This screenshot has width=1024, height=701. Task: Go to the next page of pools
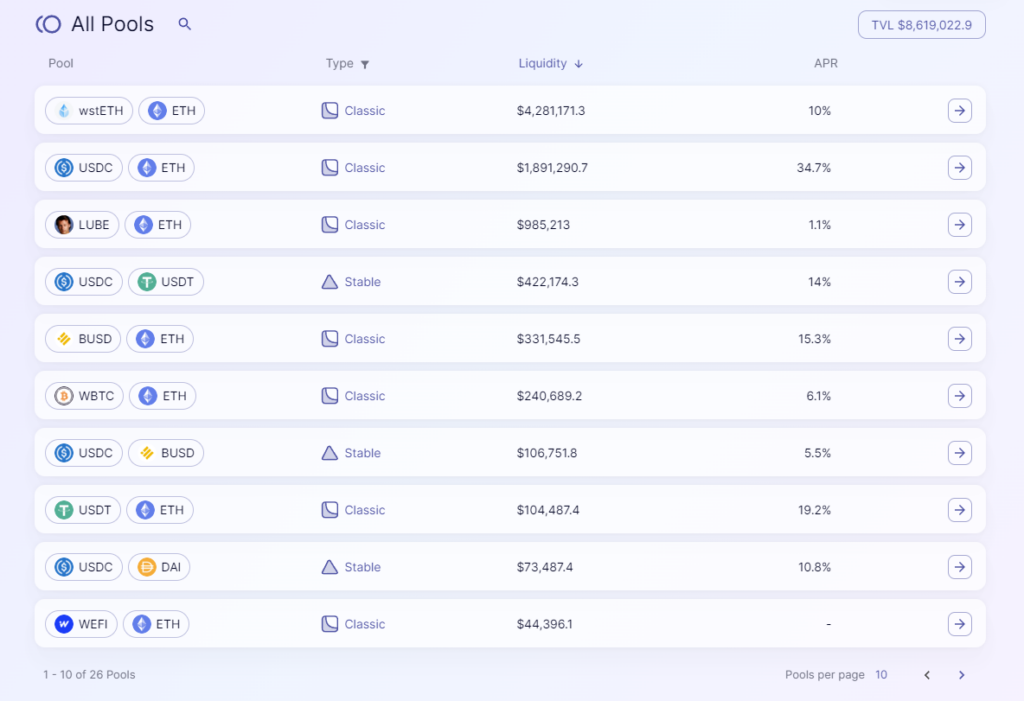click(961, 675)
